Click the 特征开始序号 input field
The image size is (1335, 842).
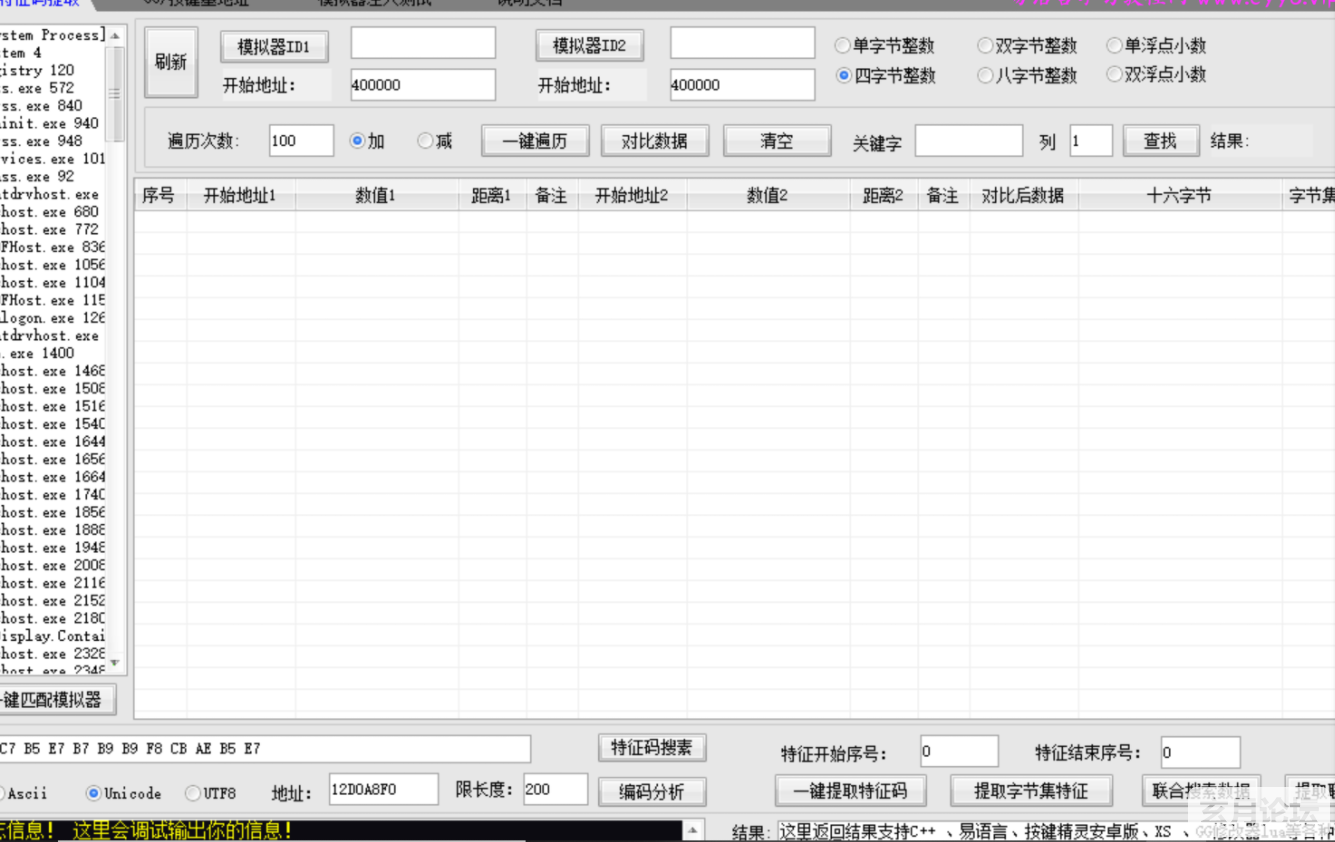pyautogui.click(x=959, y=751)
